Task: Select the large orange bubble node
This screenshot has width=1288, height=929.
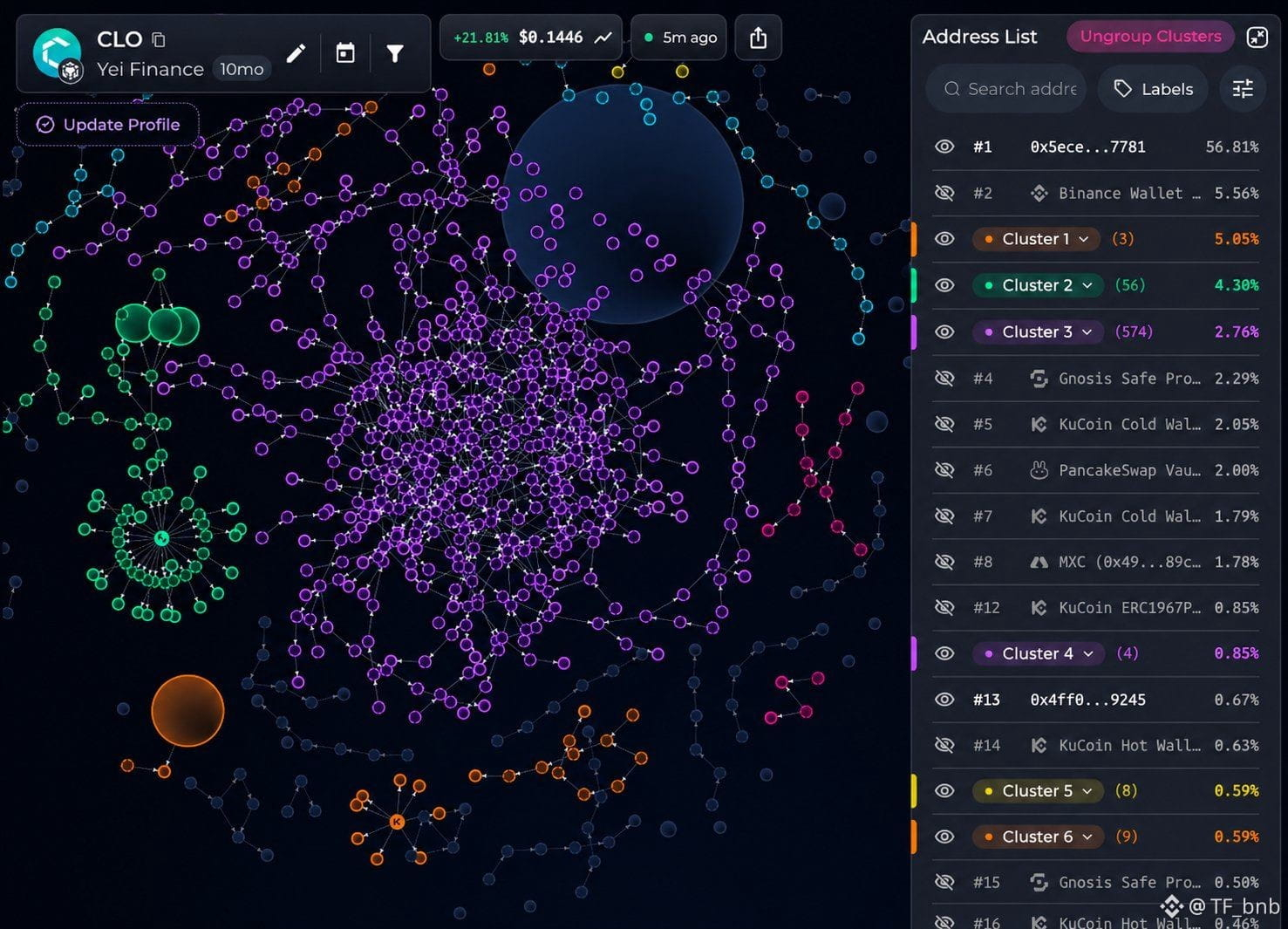Action: pyautogui.click(x=187, y=710)
